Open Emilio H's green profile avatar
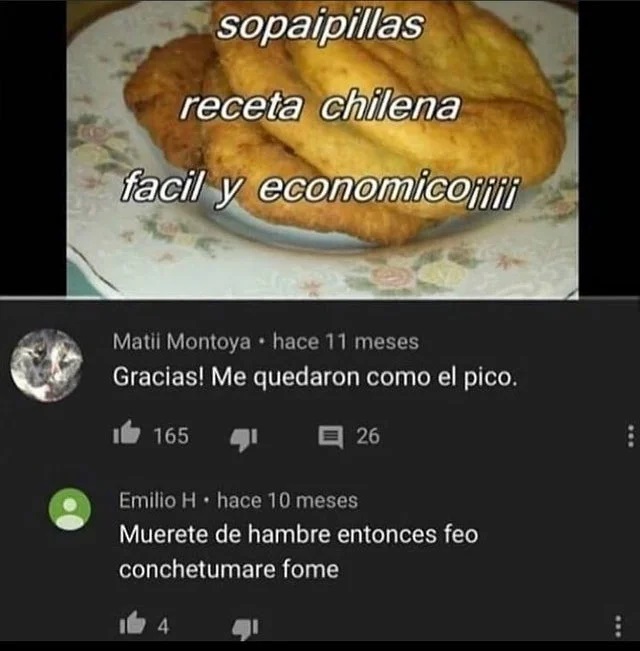Screen dimensions: 640x651 pyautogui.click(x=70, y=509)
